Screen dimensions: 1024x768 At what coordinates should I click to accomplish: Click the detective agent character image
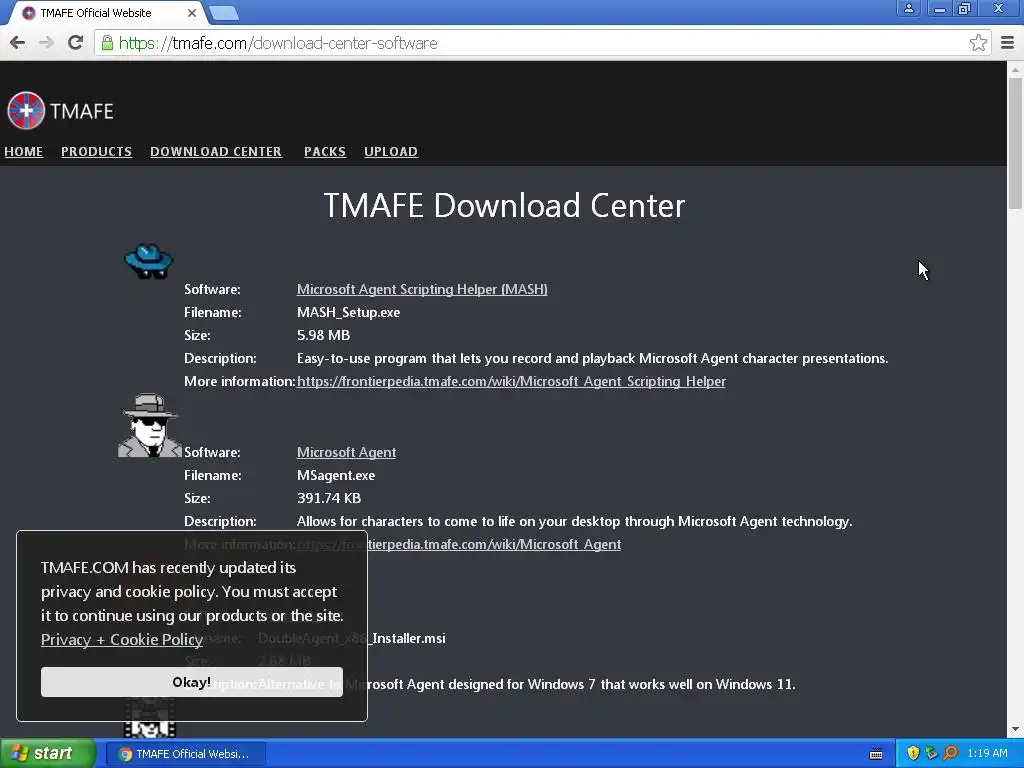pos(150,425)
